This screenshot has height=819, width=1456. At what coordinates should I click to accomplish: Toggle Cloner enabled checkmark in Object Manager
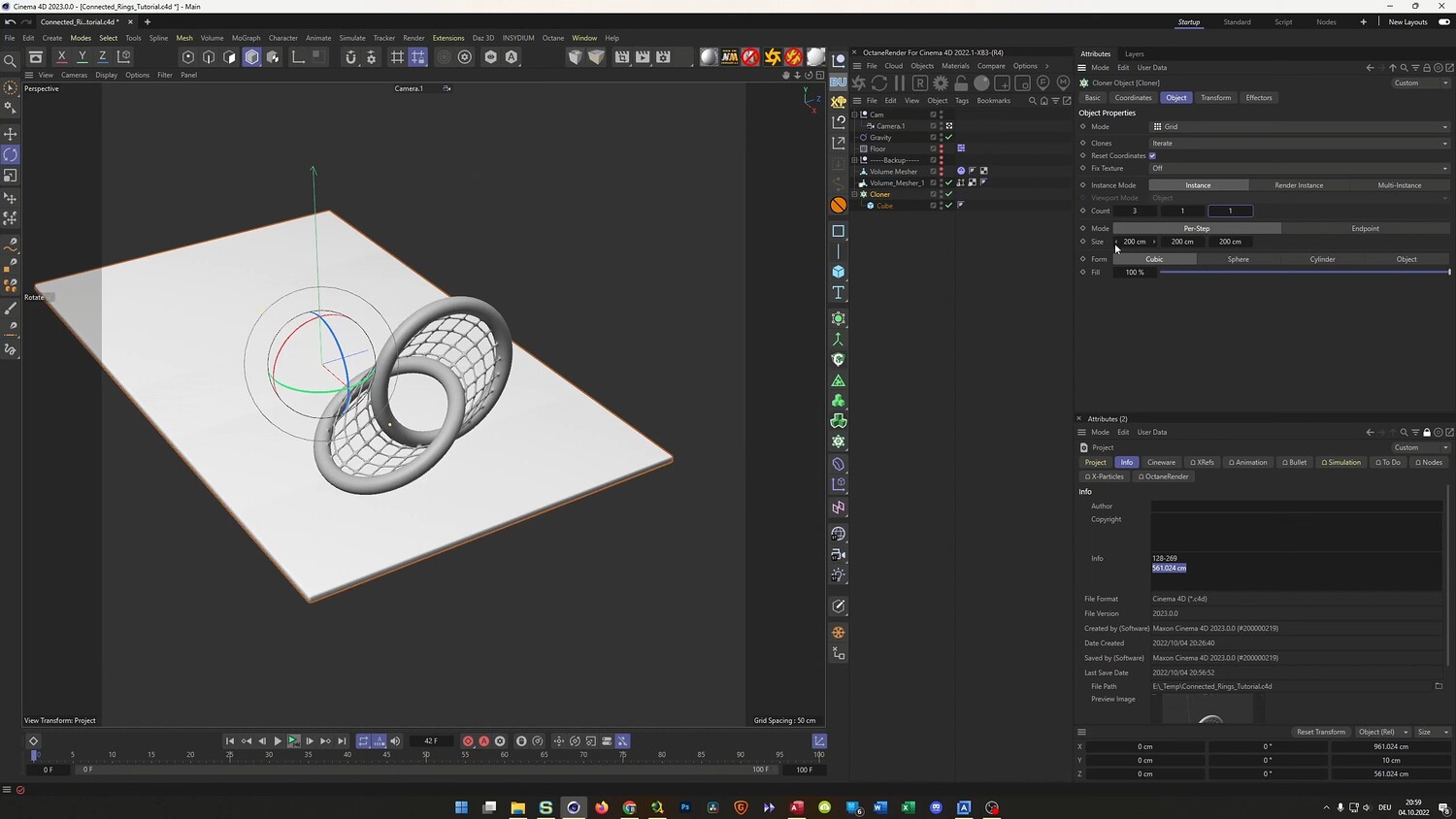[x=949, y=194]
